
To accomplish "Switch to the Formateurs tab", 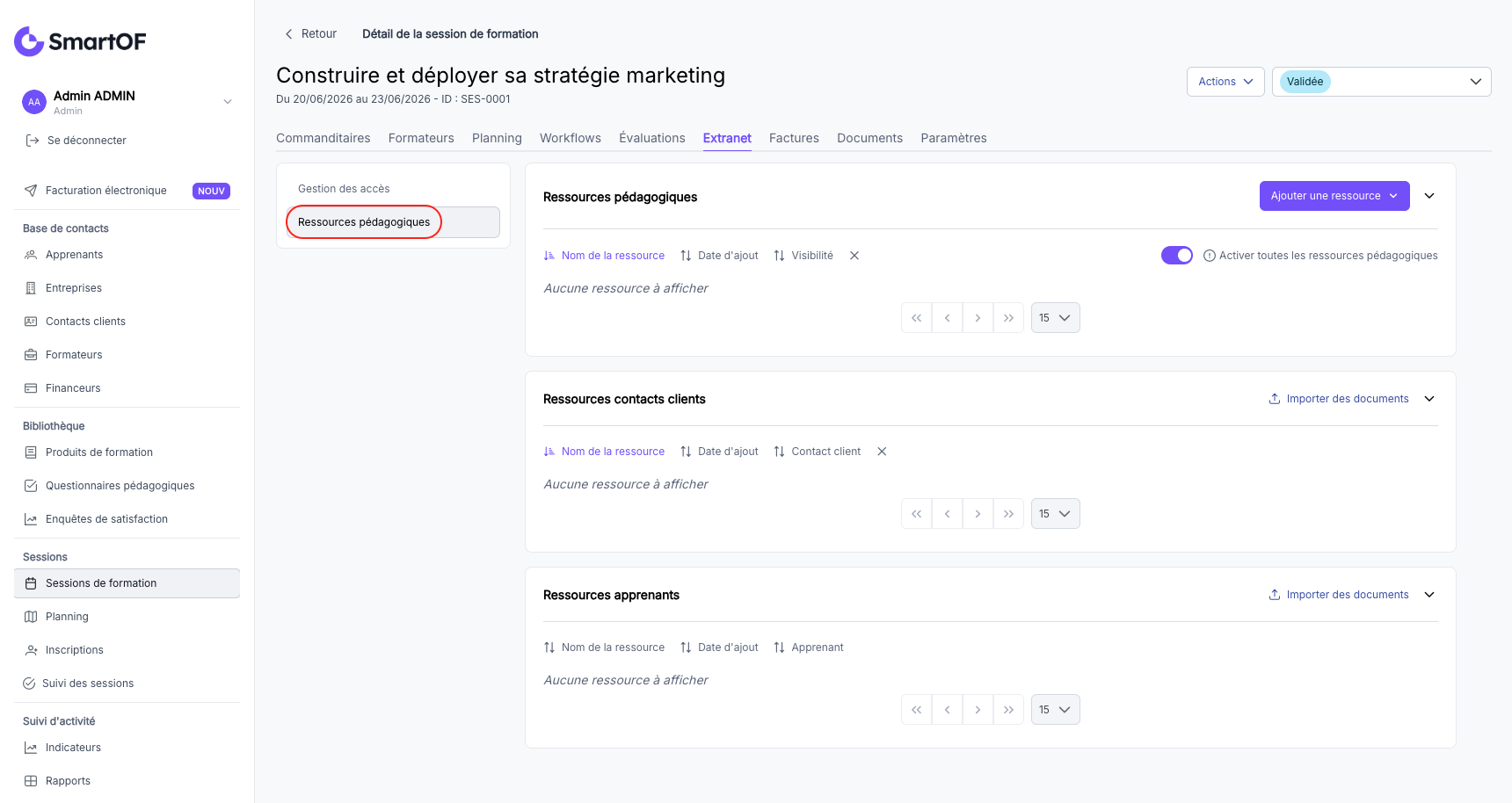I will (421, 138).
